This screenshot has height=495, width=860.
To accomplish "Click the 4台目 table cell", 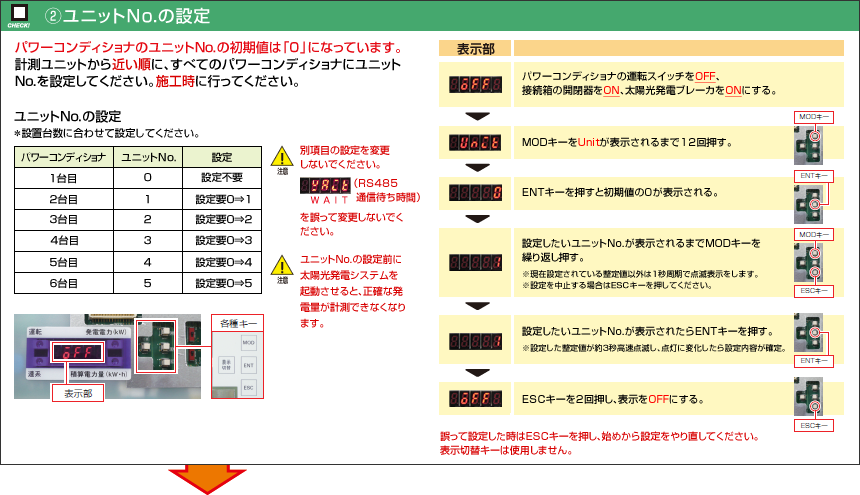I will (x=64, y=241).
